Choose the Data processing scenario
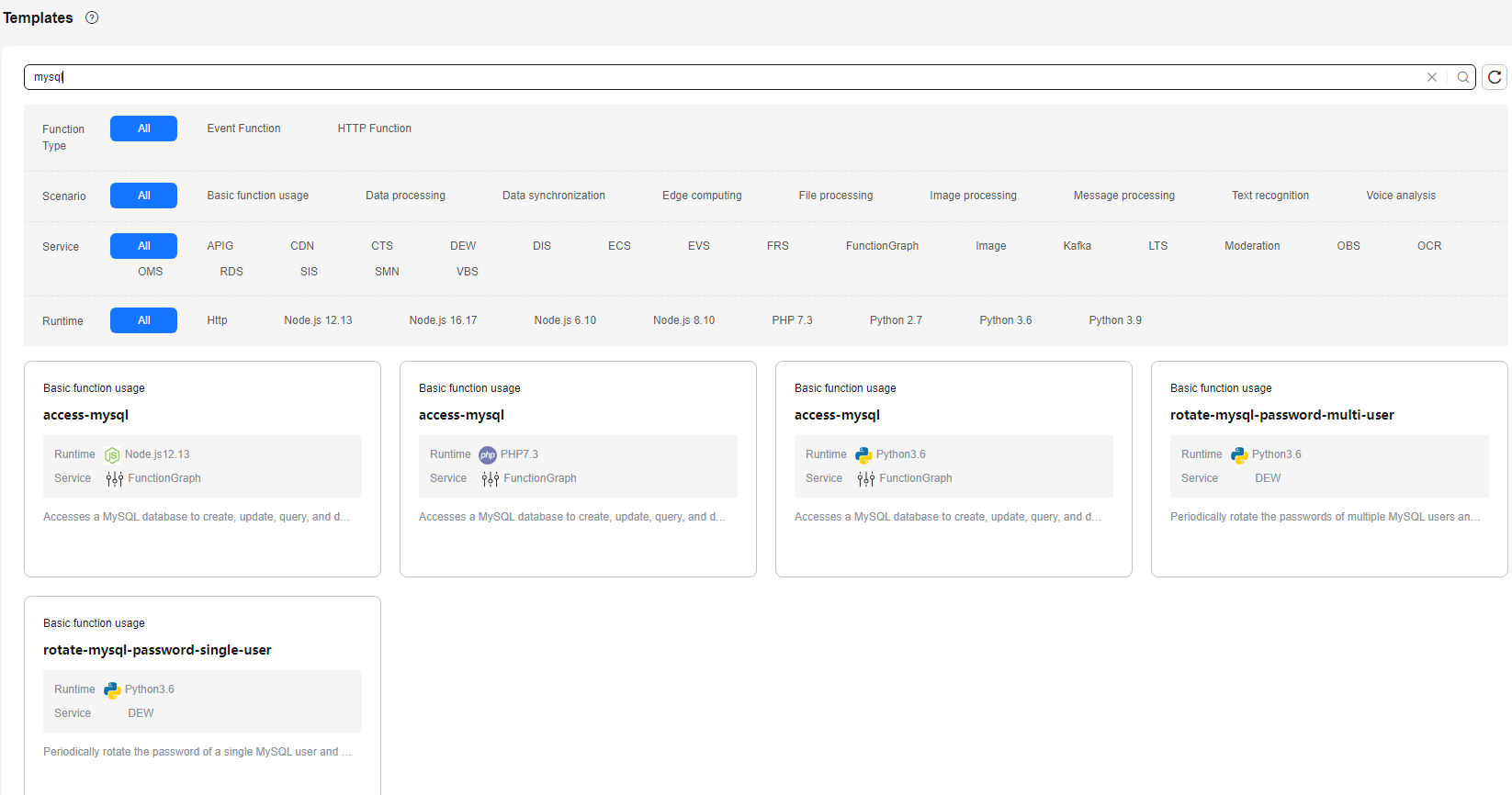 click(405, 196)
